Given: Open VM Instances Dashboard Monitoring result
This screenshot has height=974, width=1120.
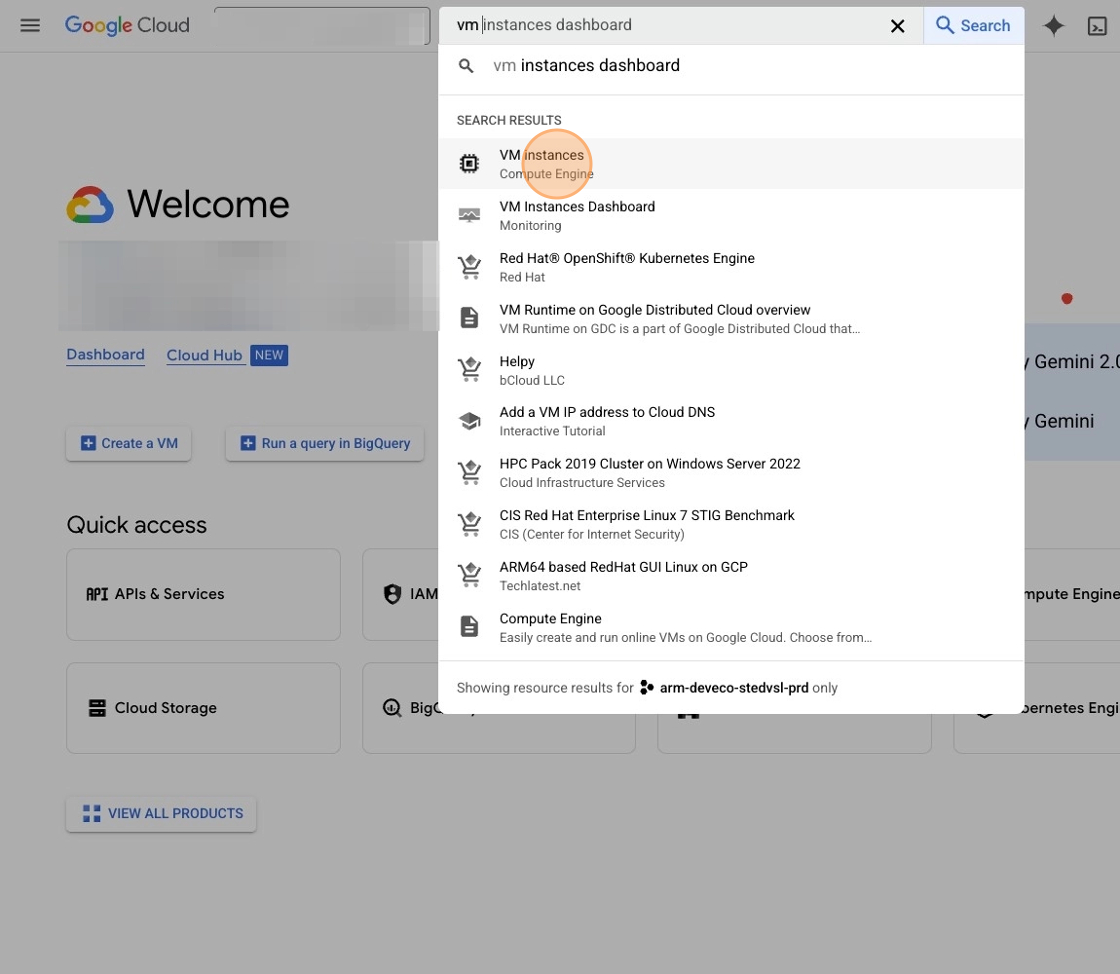Looking at the screenshot, I should tap(731, 216).
